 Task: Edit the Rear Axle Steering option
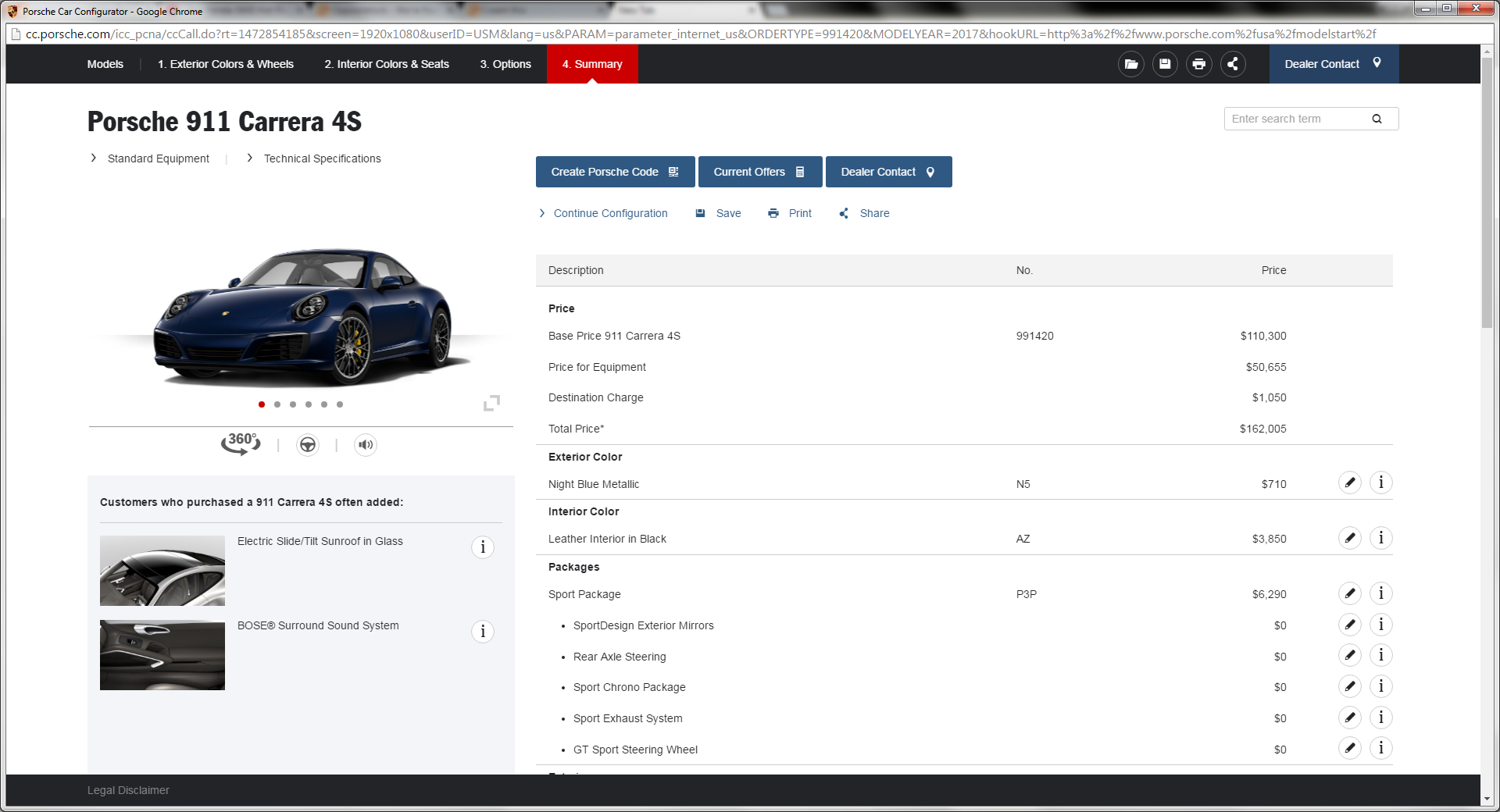pos(1350,655)
